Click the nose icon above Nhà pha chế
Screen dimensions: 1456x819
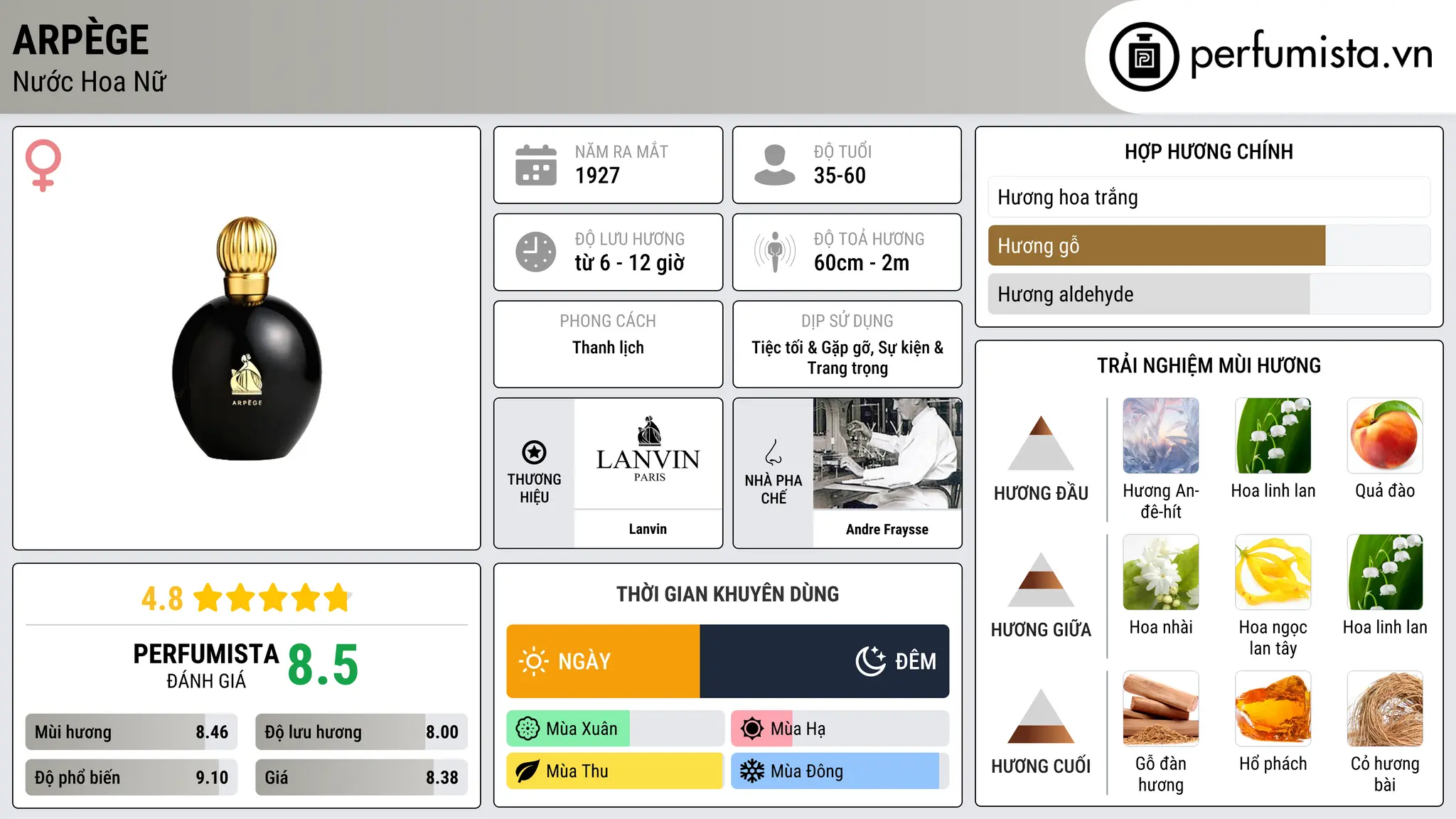tap(773, 452)
